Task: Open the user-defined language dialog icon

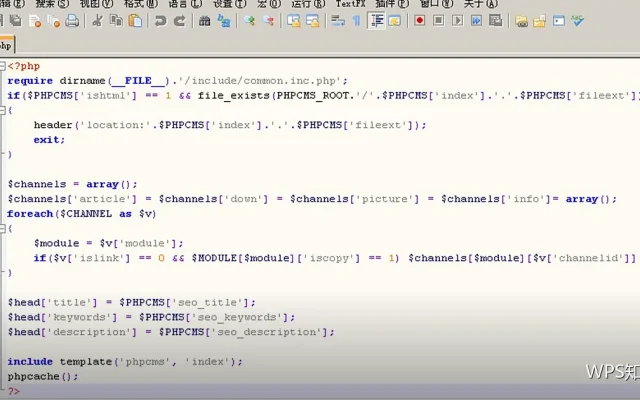Action: click(395, 20)
